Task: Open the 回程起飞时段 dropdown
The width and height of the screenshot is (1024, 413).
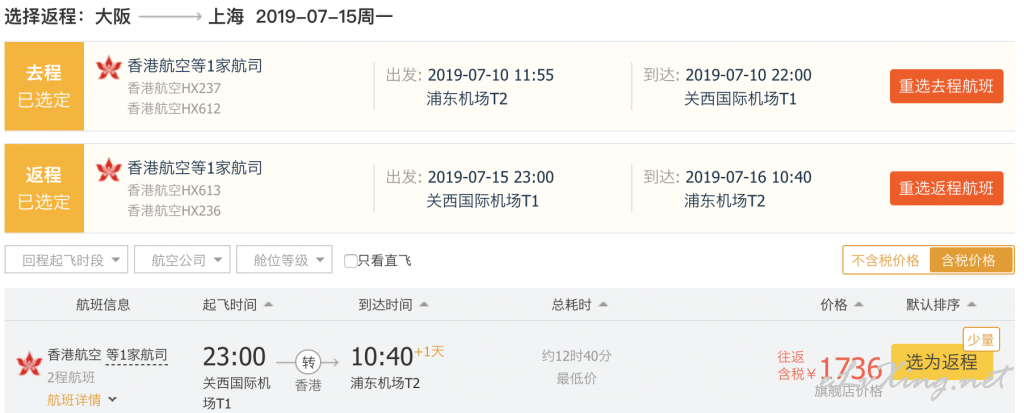Action: tap(66, 260)
